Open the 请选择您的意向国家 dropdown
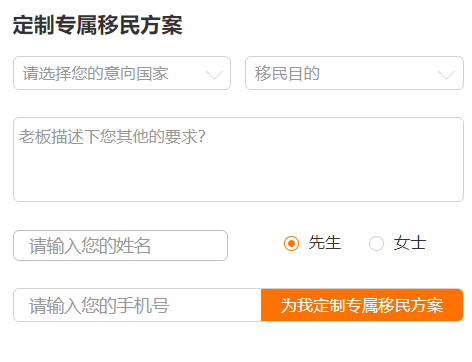 click(x=122, y=73)
